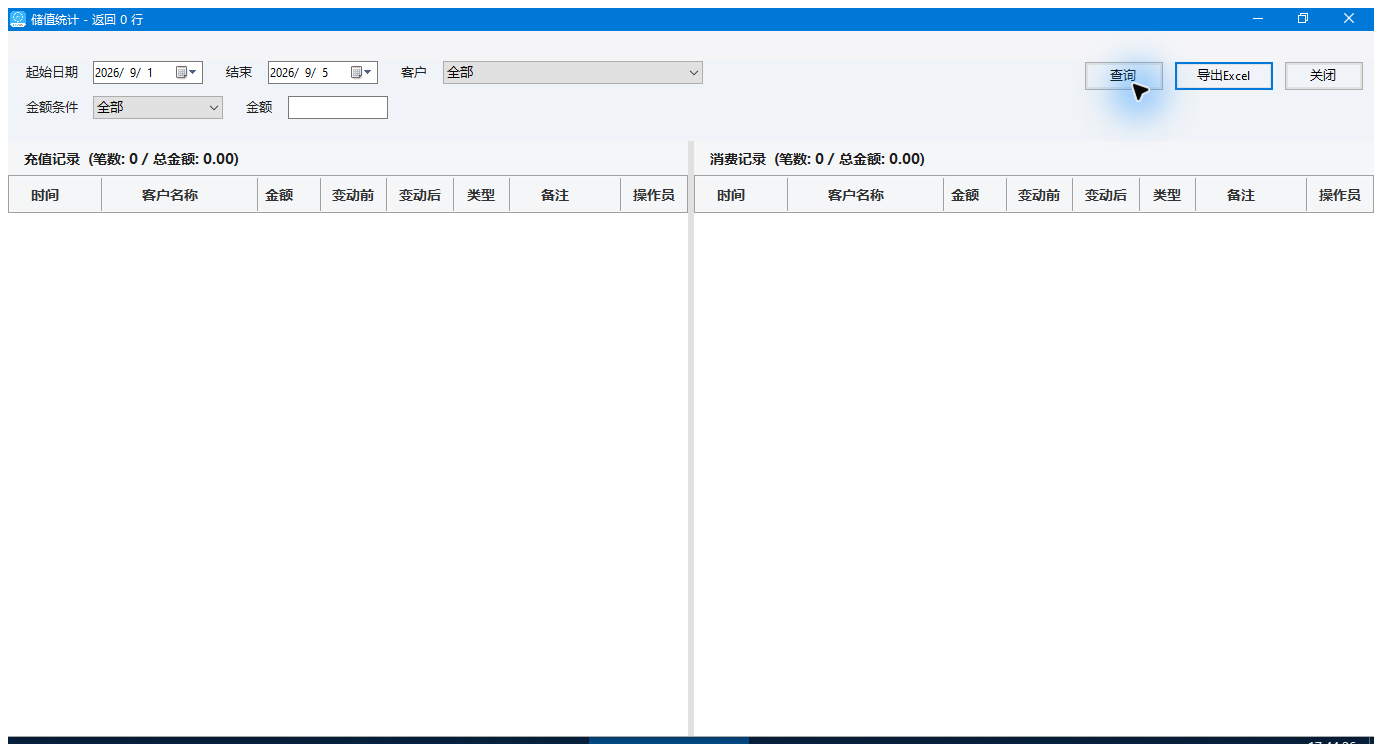Viewport: 1382px width, 744px height.
Task: Click 变动后 header in recharge table
Action: [420, 195]
